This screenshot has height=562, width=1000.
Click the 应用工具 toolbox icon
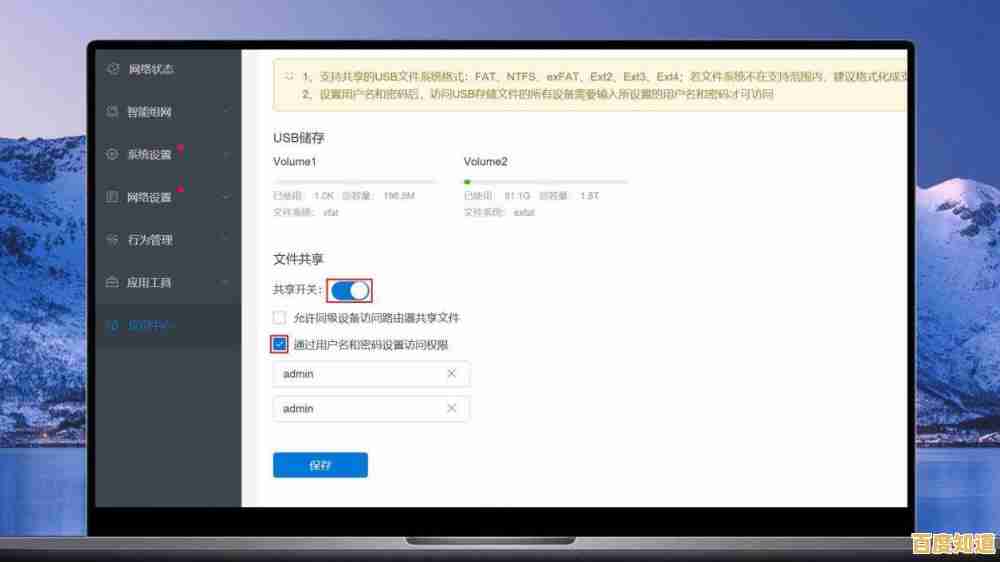coord(112,282)
